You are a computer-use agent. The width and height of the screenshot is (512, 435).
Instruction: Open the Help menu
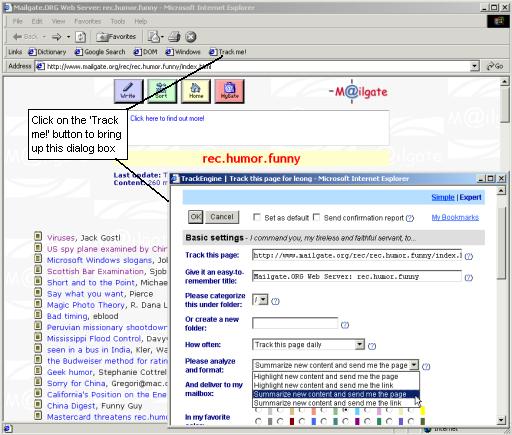click(141, 21)
